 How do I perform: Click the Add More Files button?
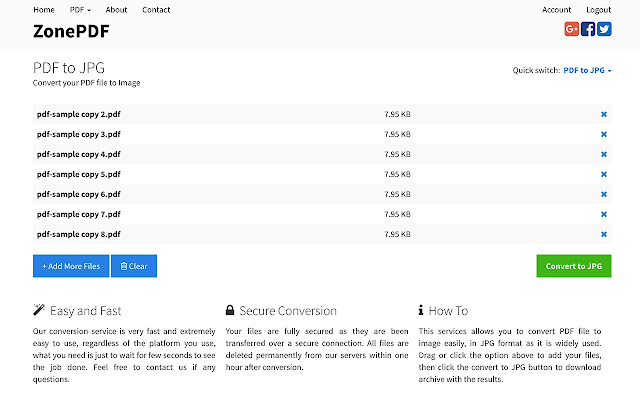[71, 266]
